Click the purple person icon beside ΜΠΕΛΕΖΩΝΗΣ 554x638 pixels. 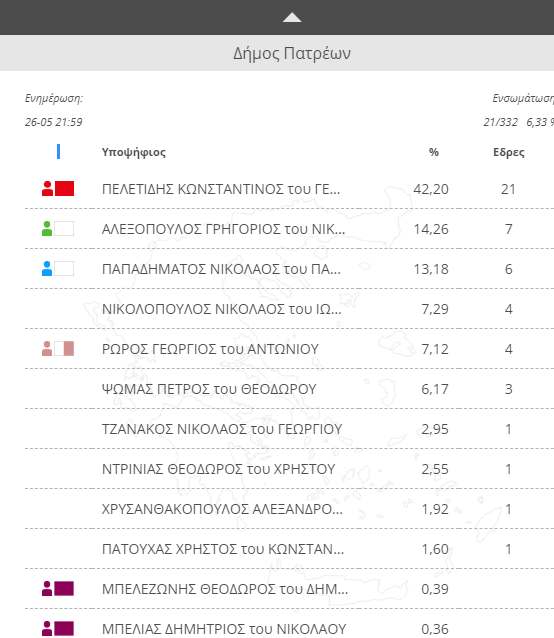[x=47, y=589]
